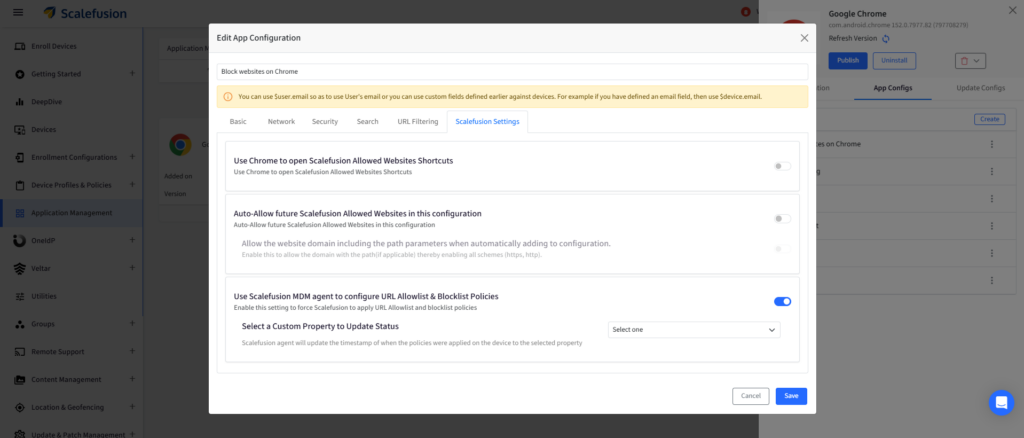The height and width of the screenshot is (438, 1024).
Task: Switch to the URL Filtering tab
Action: pyautogui.click(x=418, y=121)
